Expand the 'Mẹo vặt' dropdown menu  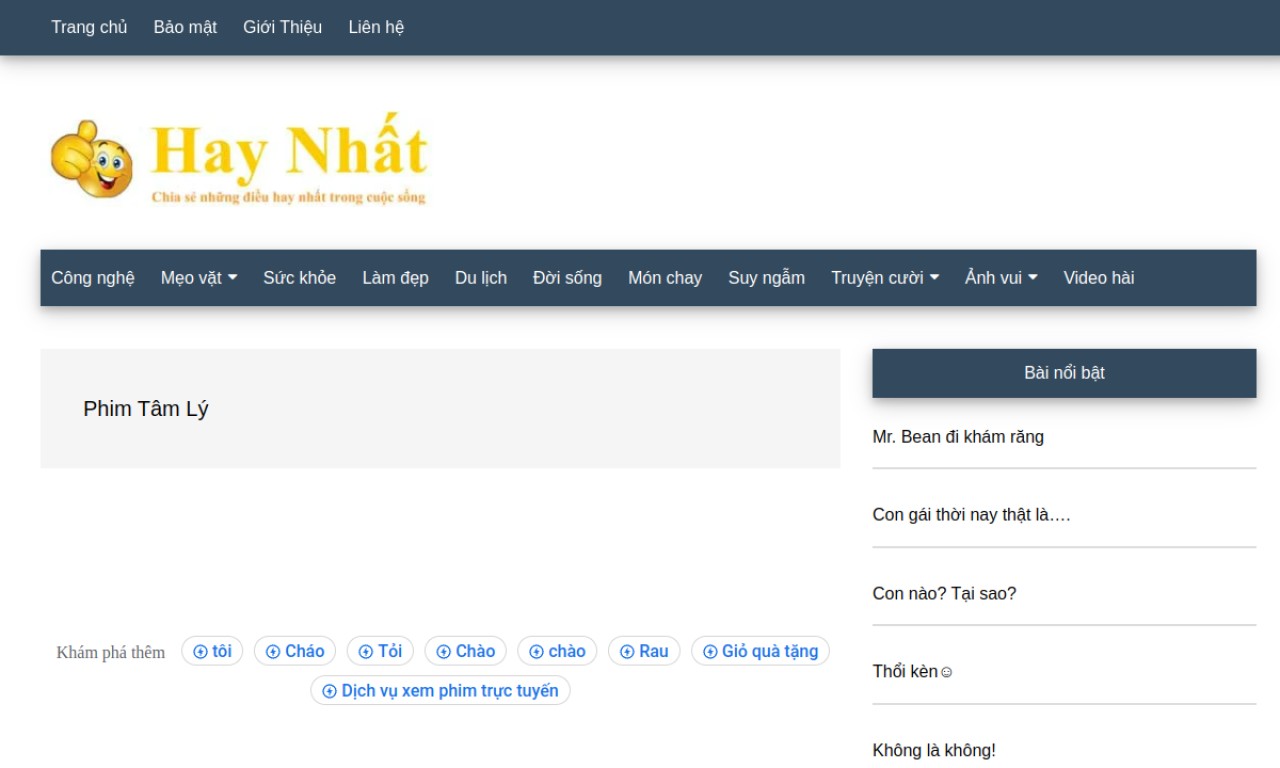click(x=198, y=278)
